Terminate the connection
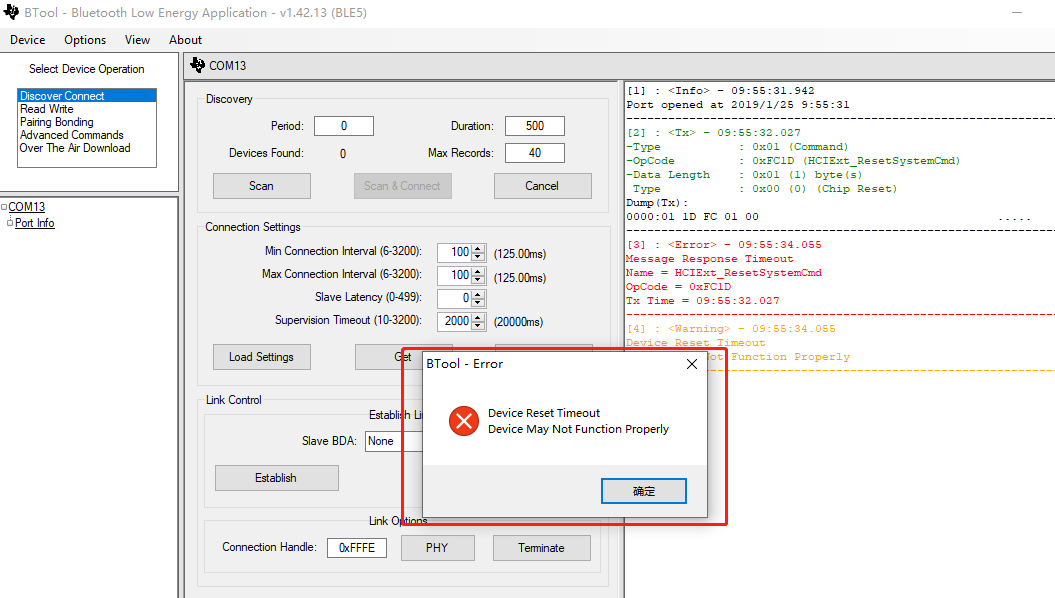Screen dimensions: 1055x598 (x=542, y=548)
